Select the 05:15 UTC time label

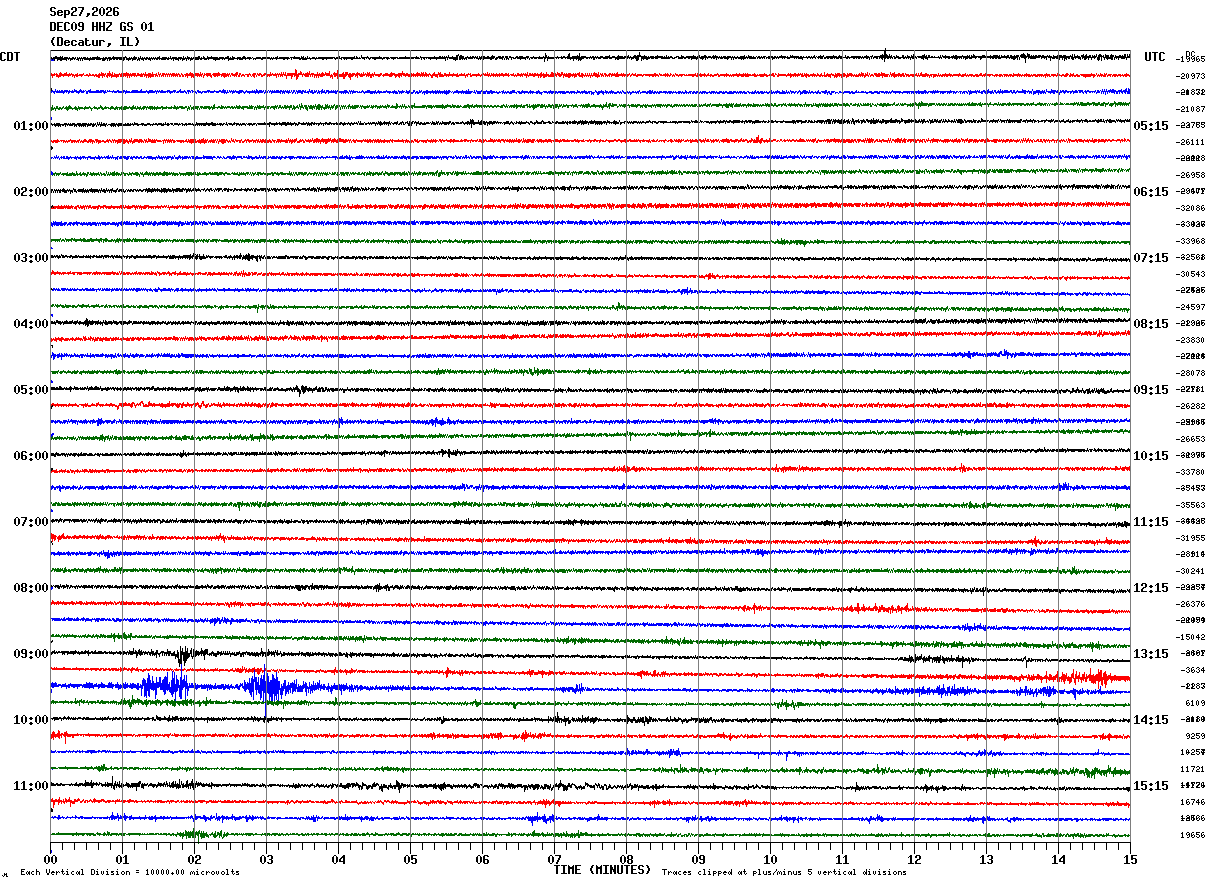[x=1151, y=126]
